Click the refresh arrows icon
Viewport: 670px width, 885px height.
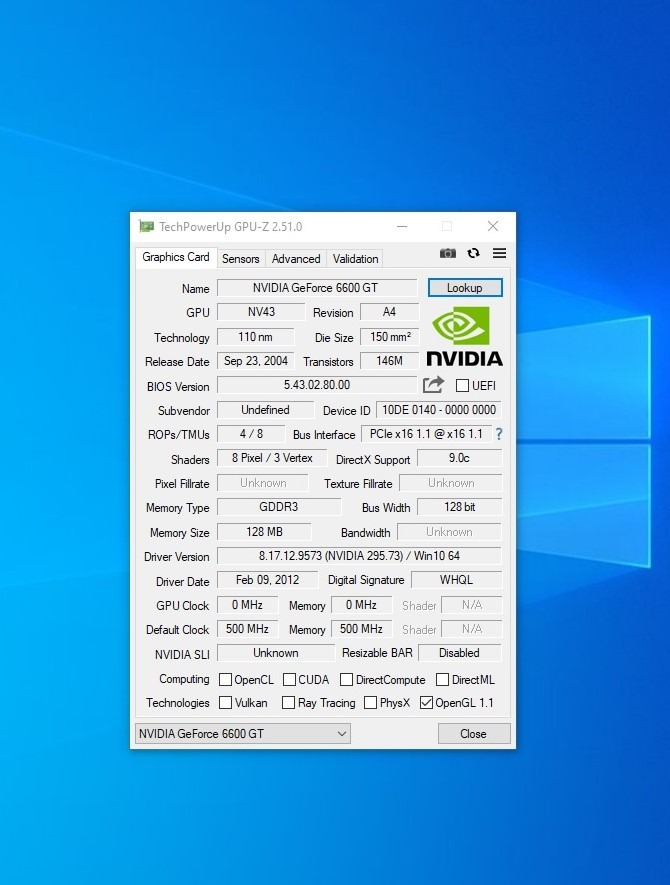[474, 253]
